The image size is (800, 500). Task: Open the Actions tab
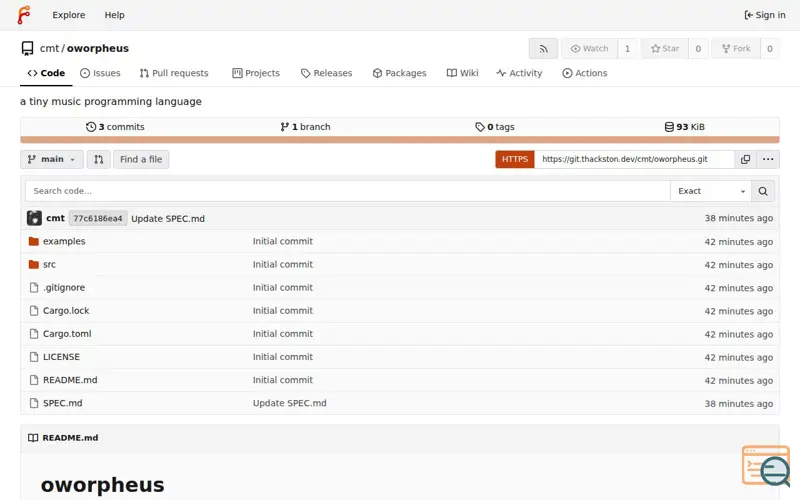[x=585, y=73]
